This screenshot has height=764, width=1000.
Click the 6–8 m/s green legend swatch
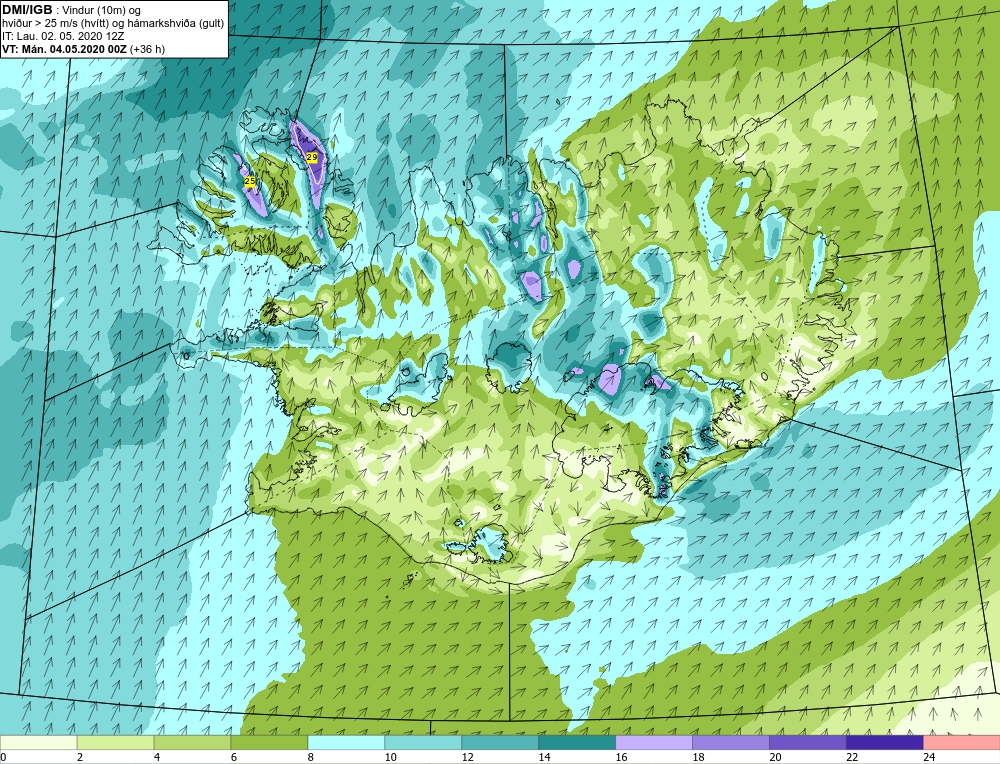(269, 743)
